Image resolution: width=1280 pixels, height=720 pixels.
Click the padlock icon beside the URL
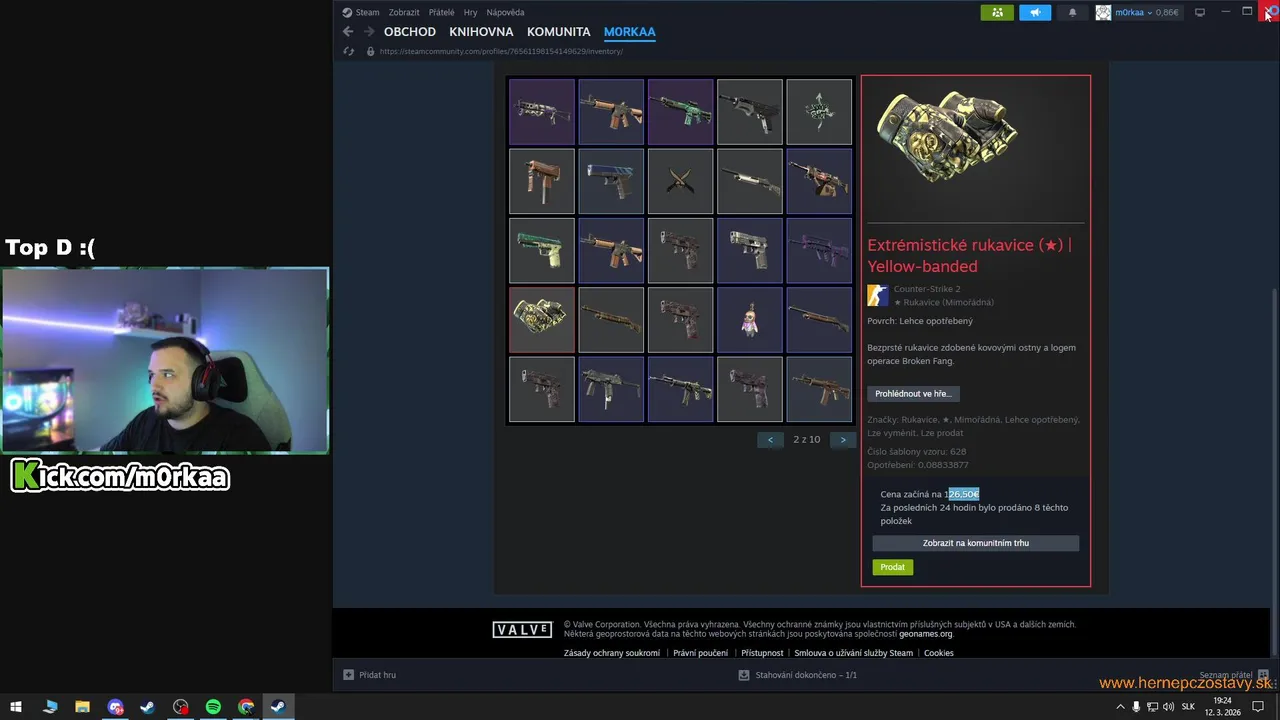point(370,51)
